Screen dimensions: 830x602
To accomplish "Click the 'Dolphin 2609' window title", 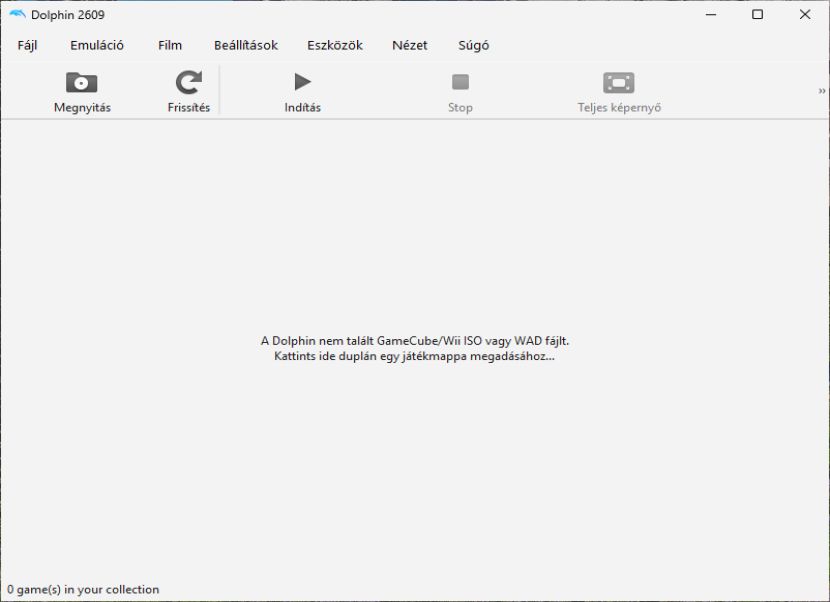I will coord(68,15).
